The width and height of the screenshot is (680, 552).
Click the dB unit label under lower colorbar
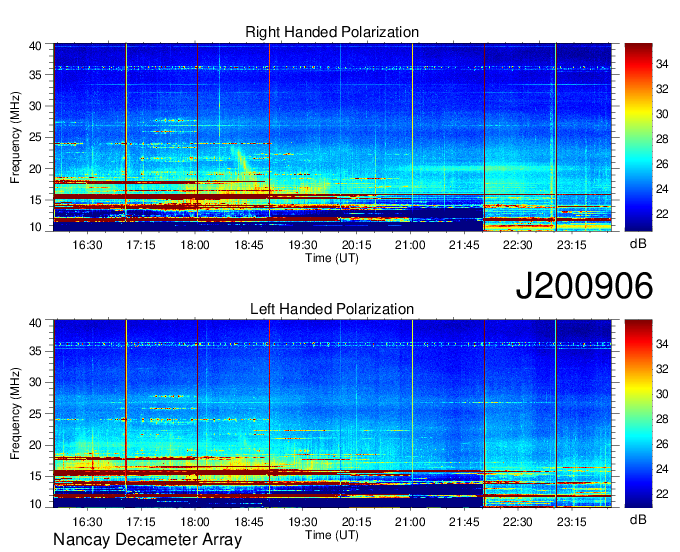(638, 519)
